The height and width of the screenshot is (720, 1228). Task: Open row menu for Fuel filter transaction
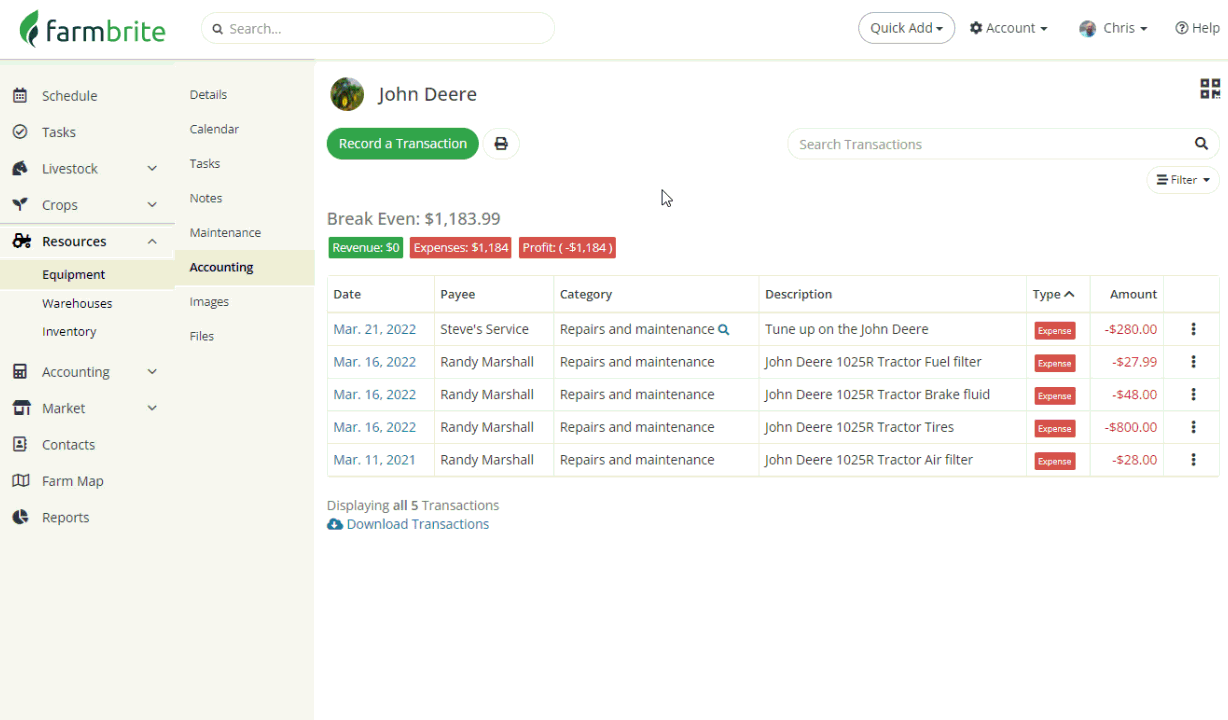1193,362
